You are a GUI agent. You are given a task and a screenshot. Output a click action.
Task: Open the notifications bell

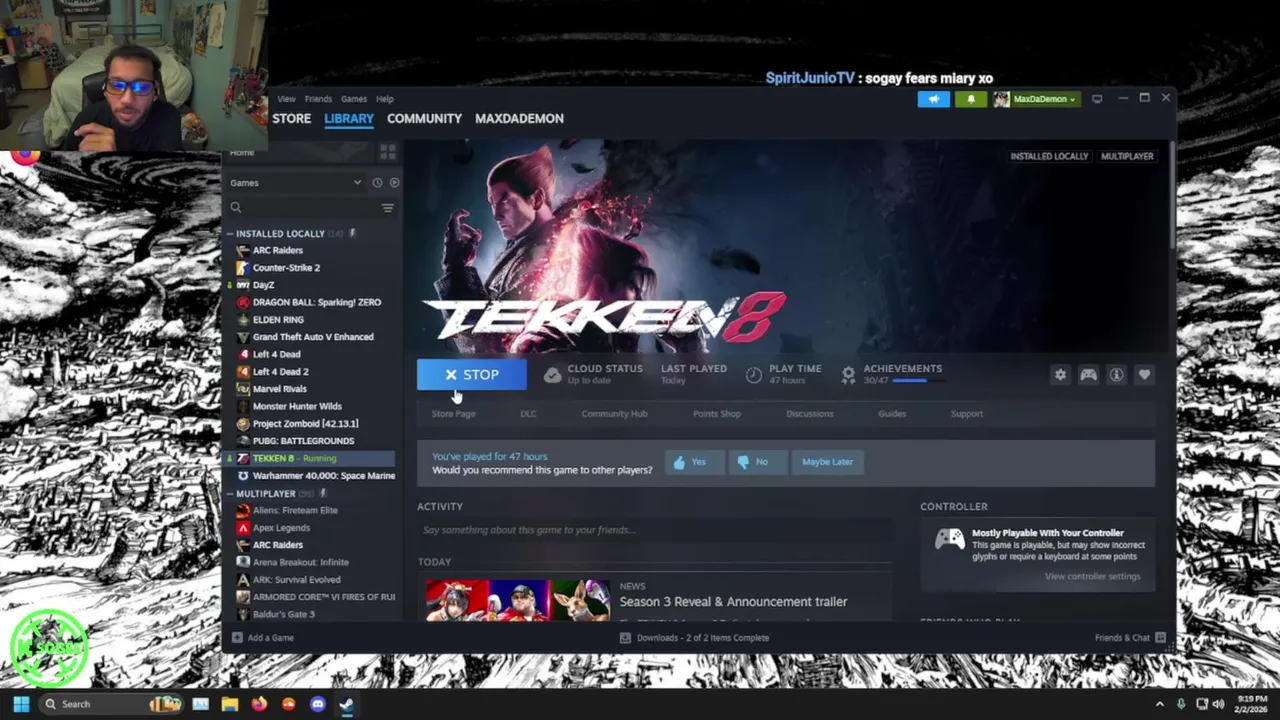click(970, 99)
